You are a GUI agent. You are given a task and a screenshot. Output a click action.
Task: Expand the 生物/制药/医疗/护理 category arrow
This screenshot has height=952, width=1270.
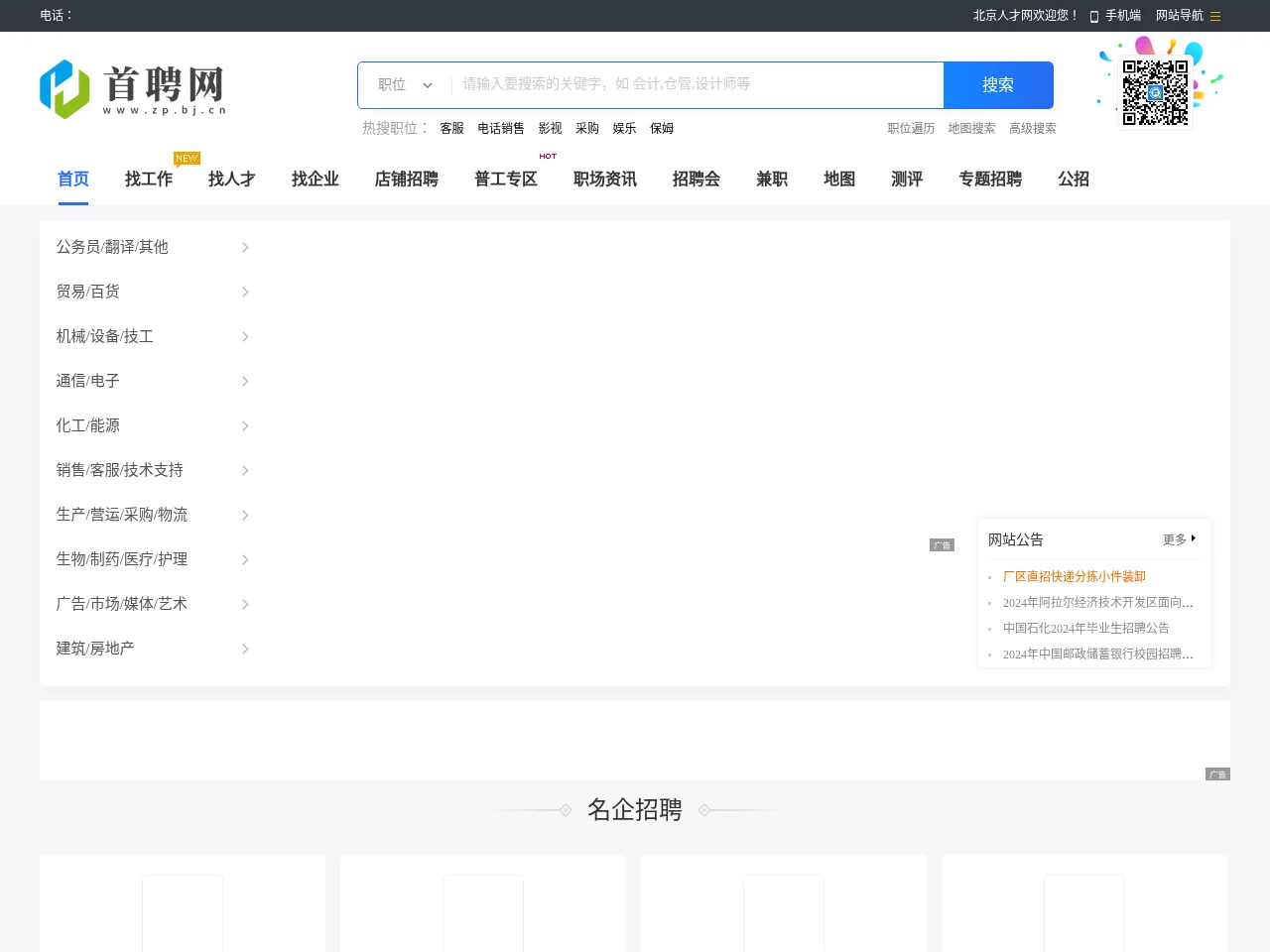coord(245,559)
